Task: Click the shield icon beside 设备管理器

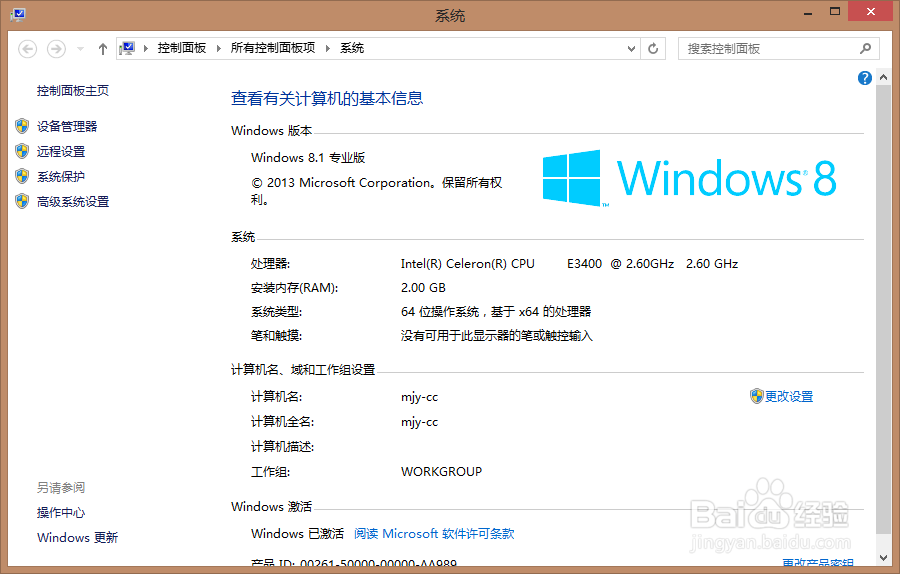Action: 22,126
